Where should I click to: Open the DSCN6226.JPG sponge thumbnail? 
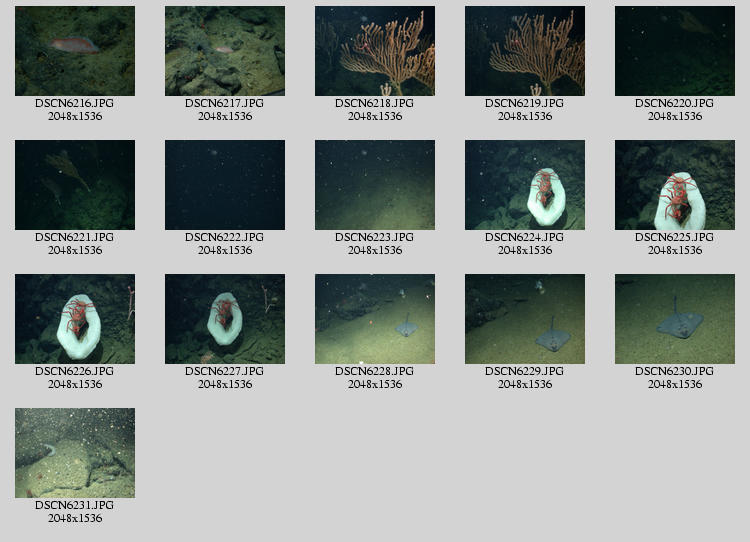pyautogui.click(x=75, y=319)
